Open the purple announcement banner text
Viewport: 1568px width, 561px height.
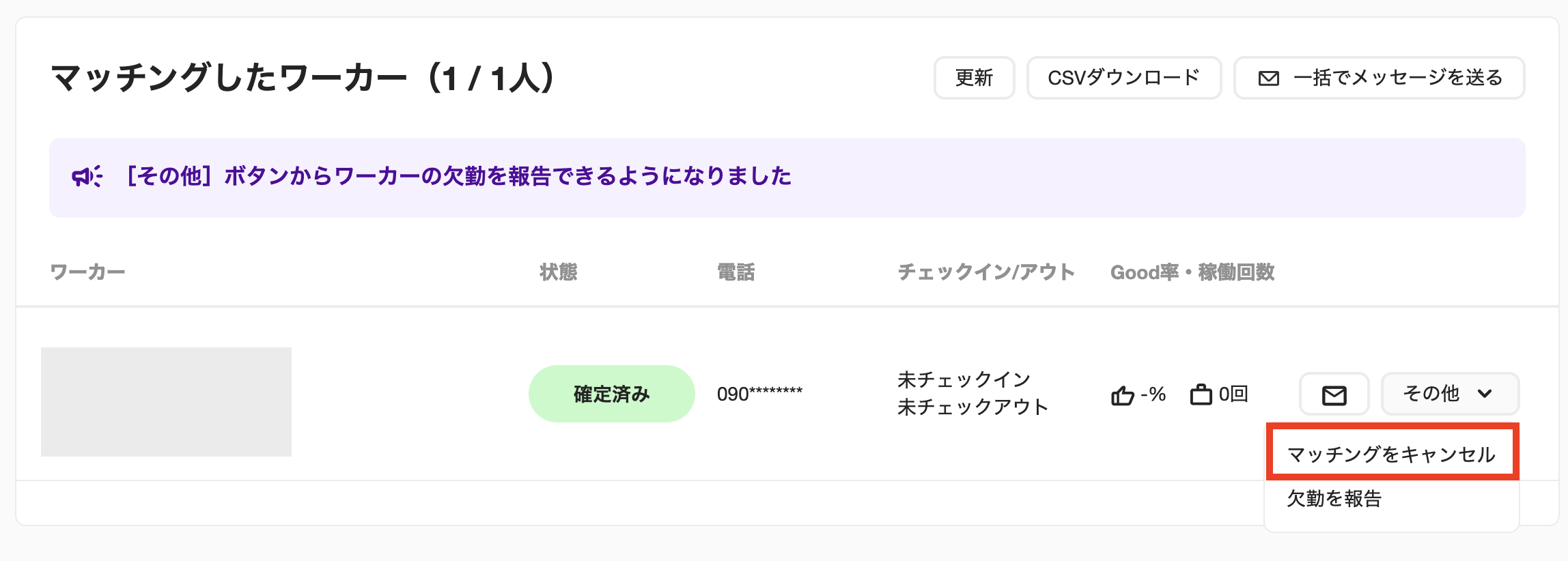[458, 177]
